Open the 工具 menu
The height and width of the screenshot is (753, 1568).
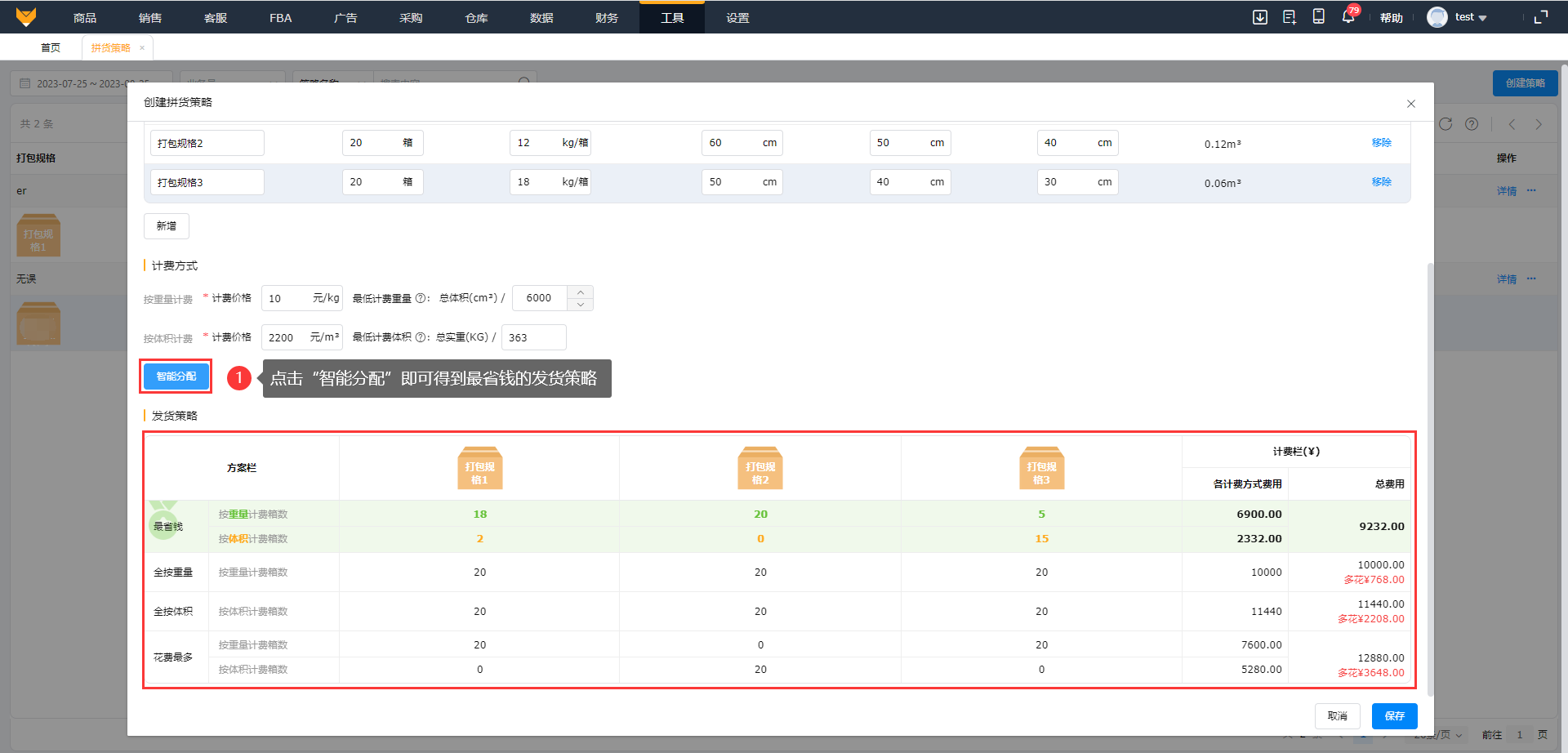tap(672, 17)
